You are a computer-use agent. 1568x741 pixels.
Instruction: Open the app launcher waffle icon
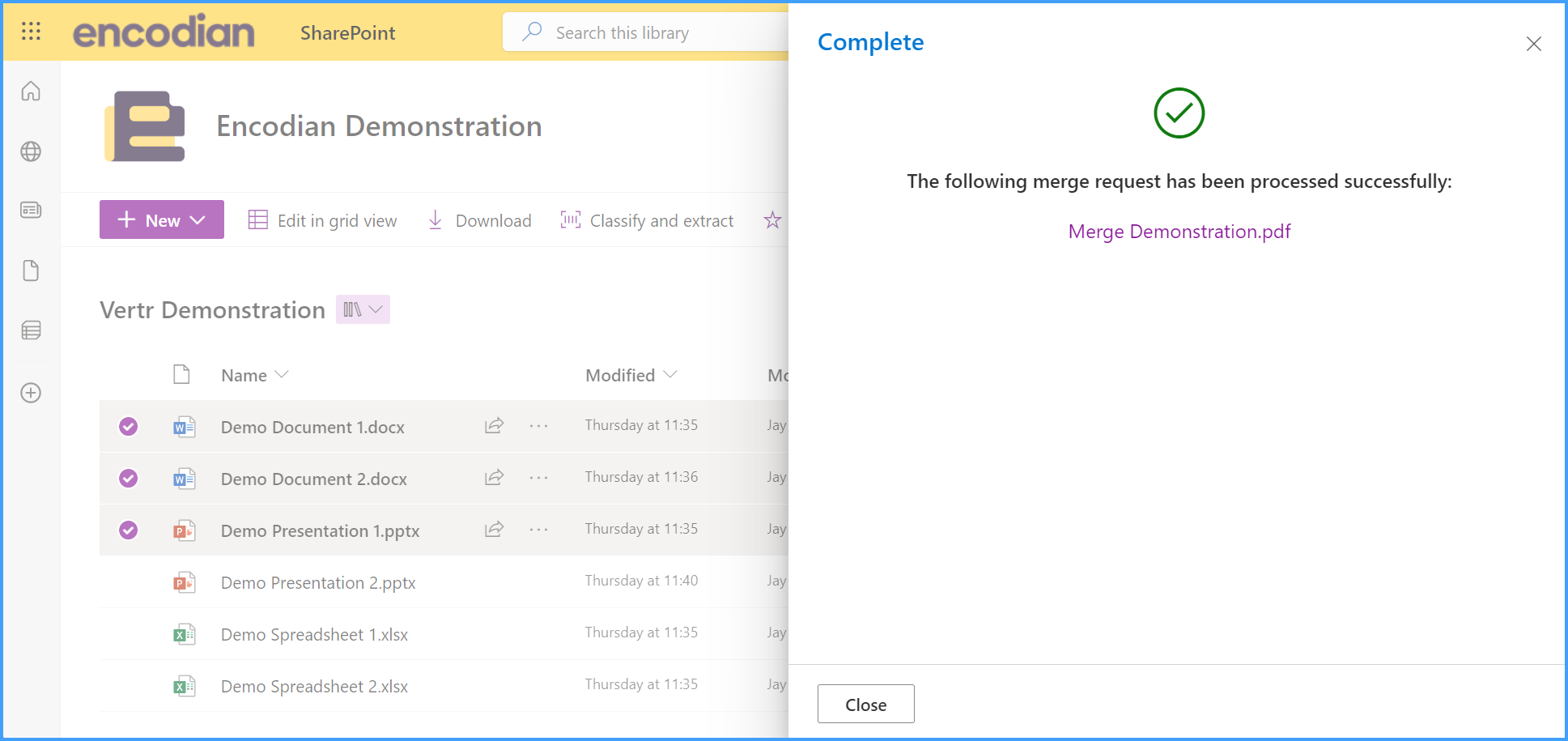click(31, 32)
